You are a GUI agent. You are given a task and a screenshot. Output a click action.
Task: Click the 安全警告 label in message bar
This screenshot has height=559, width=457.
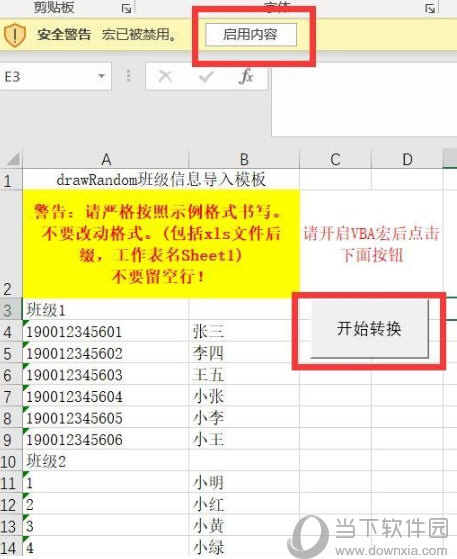[x=64, y=35]
